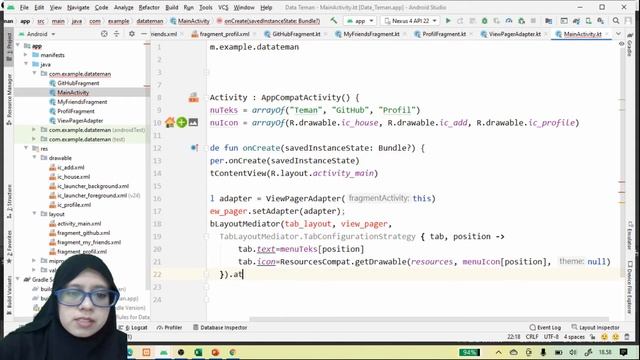This screenshot has height=360, width=640.
Task: Click the Search Everywhere magnifier icon
Action: click(616, 21)
